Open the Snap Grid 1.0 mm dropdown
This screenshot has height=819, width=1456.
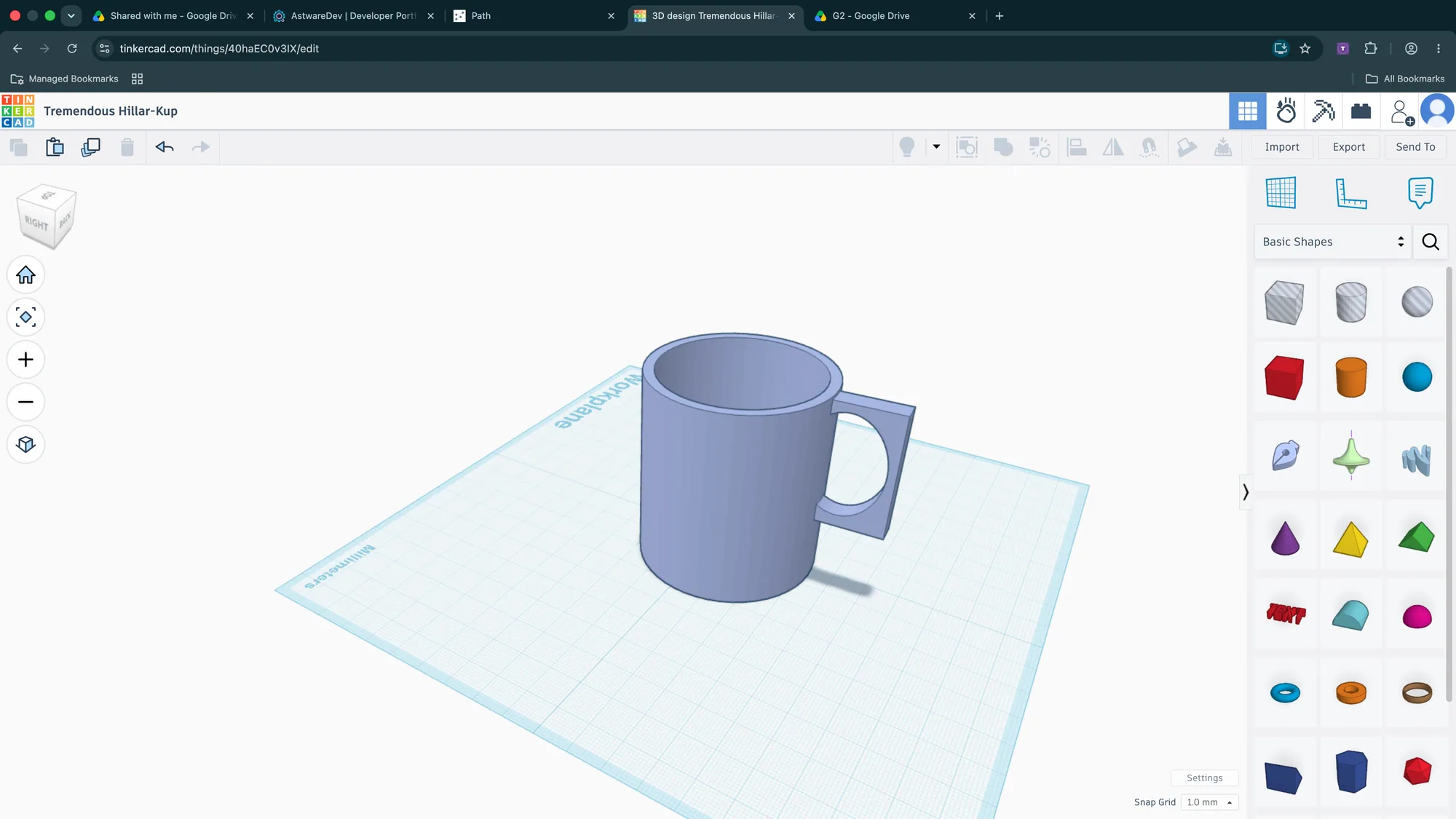point(1209,802)
